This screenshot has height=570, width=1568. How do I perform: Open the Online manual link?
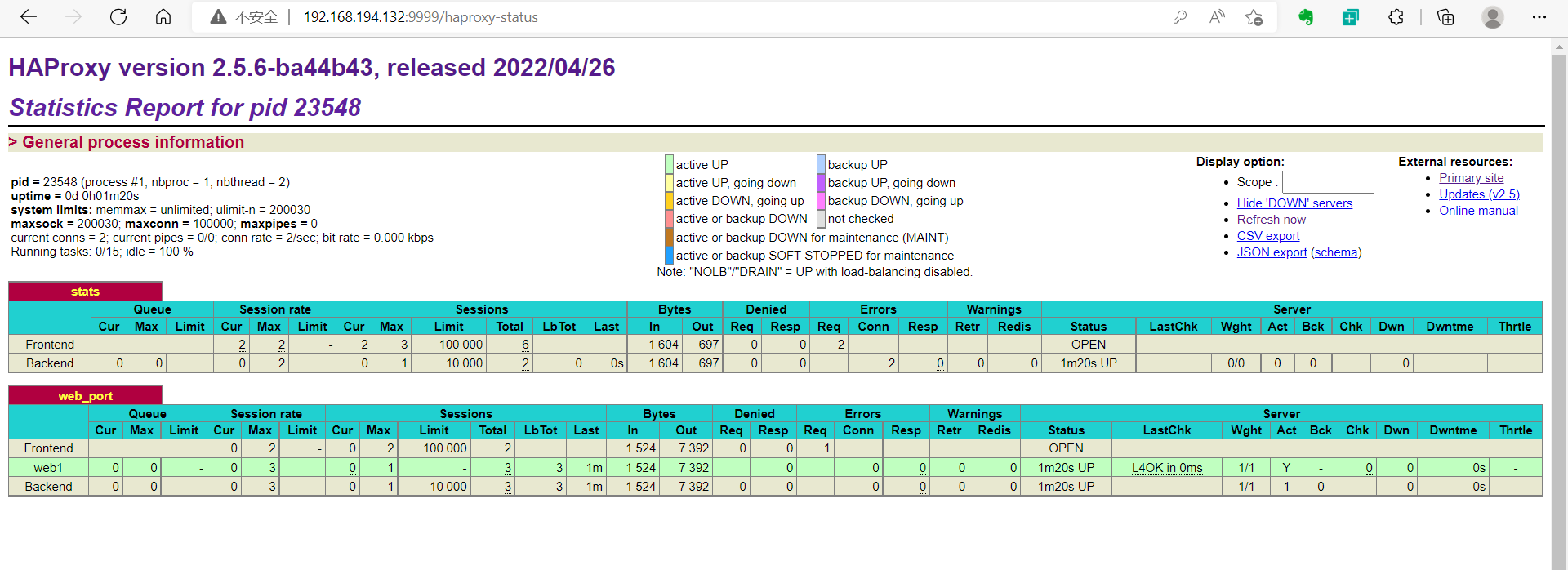pyautogui.click(x=1478, y=211)
